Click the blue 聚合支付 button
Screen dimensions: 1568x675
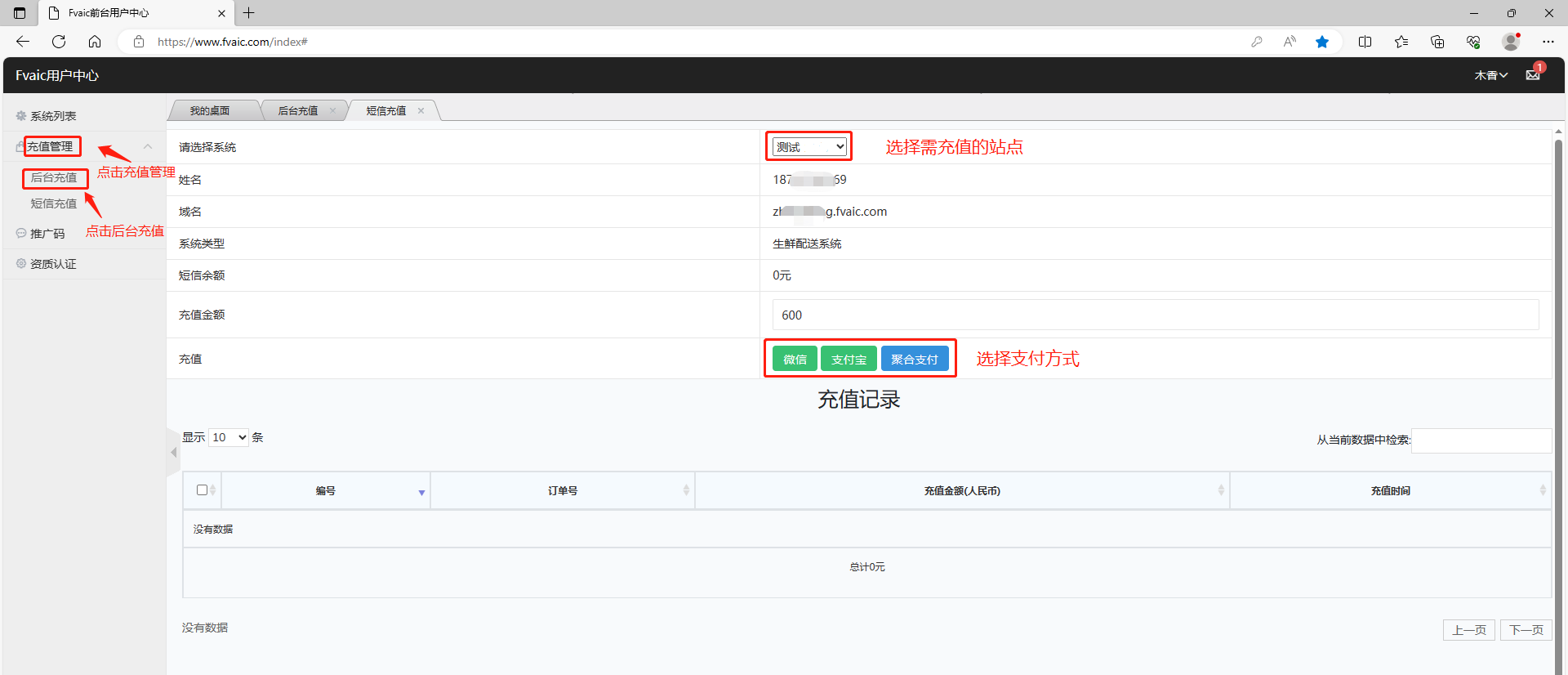pyautogui.click(x=914, y=359)
